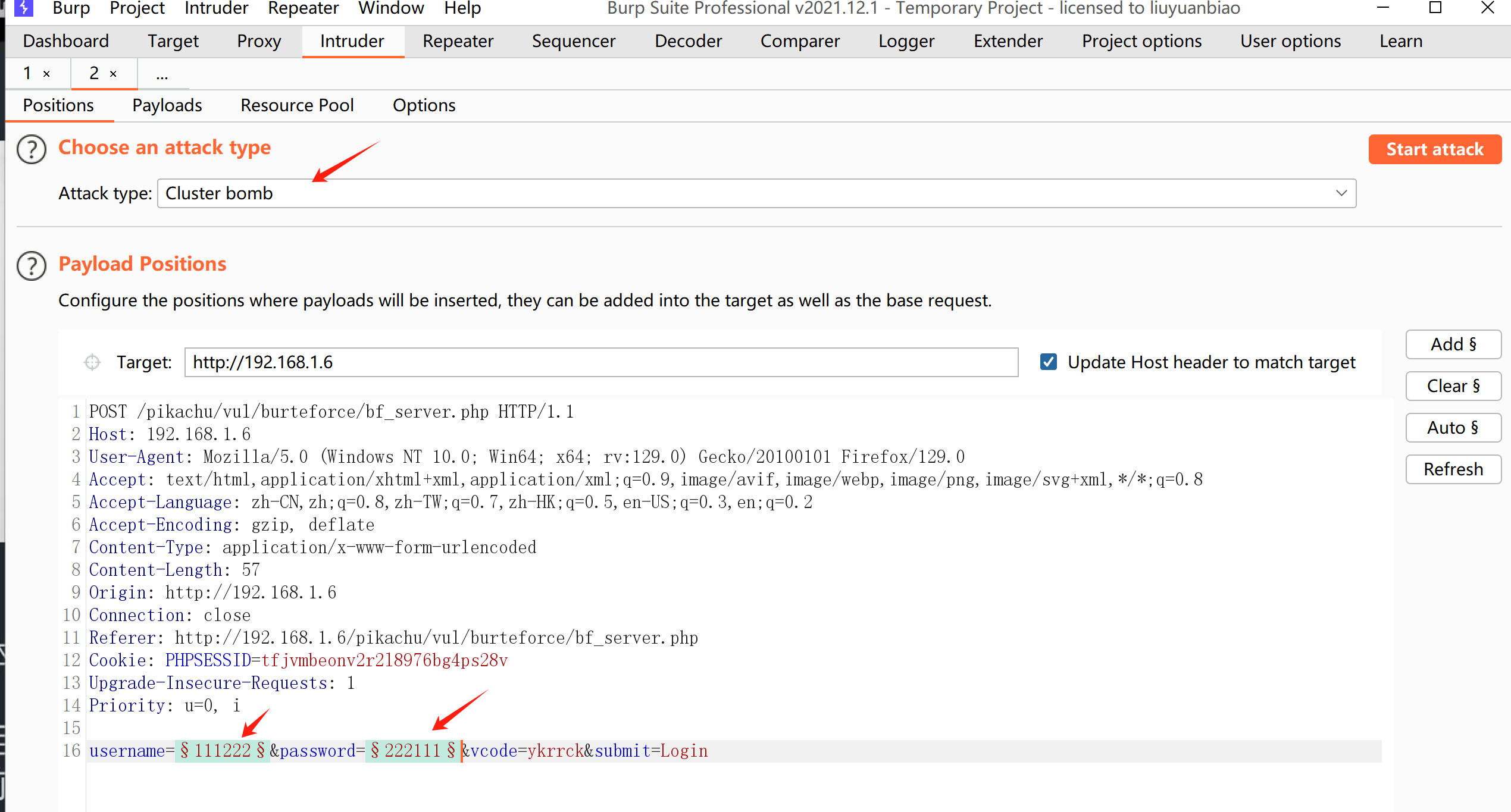The image size is (1511, 812).
Task: Click the Add § button
Action: point(1453,344)
